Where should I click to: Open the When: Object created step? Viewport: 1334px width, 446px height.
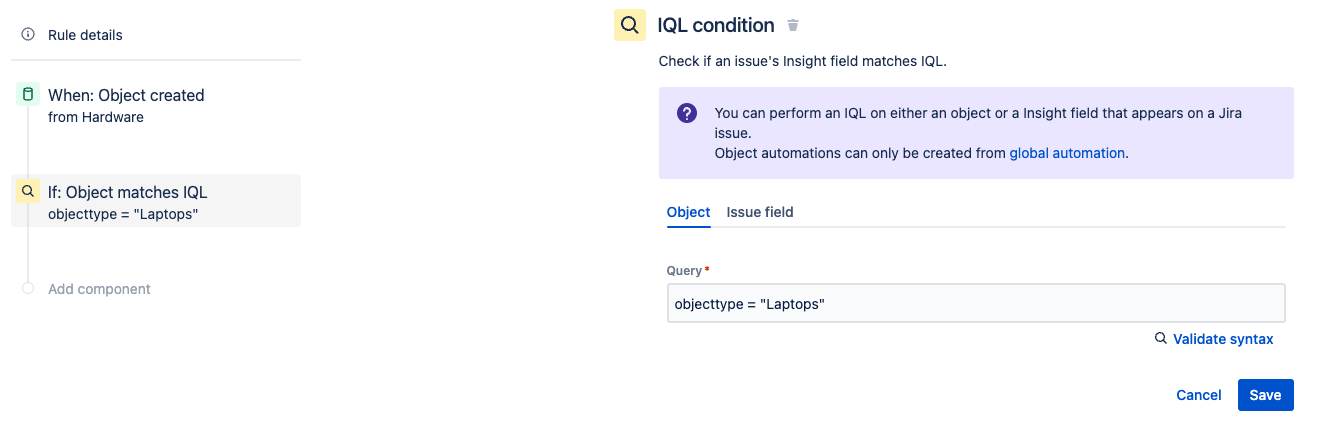tap(126, 95)
